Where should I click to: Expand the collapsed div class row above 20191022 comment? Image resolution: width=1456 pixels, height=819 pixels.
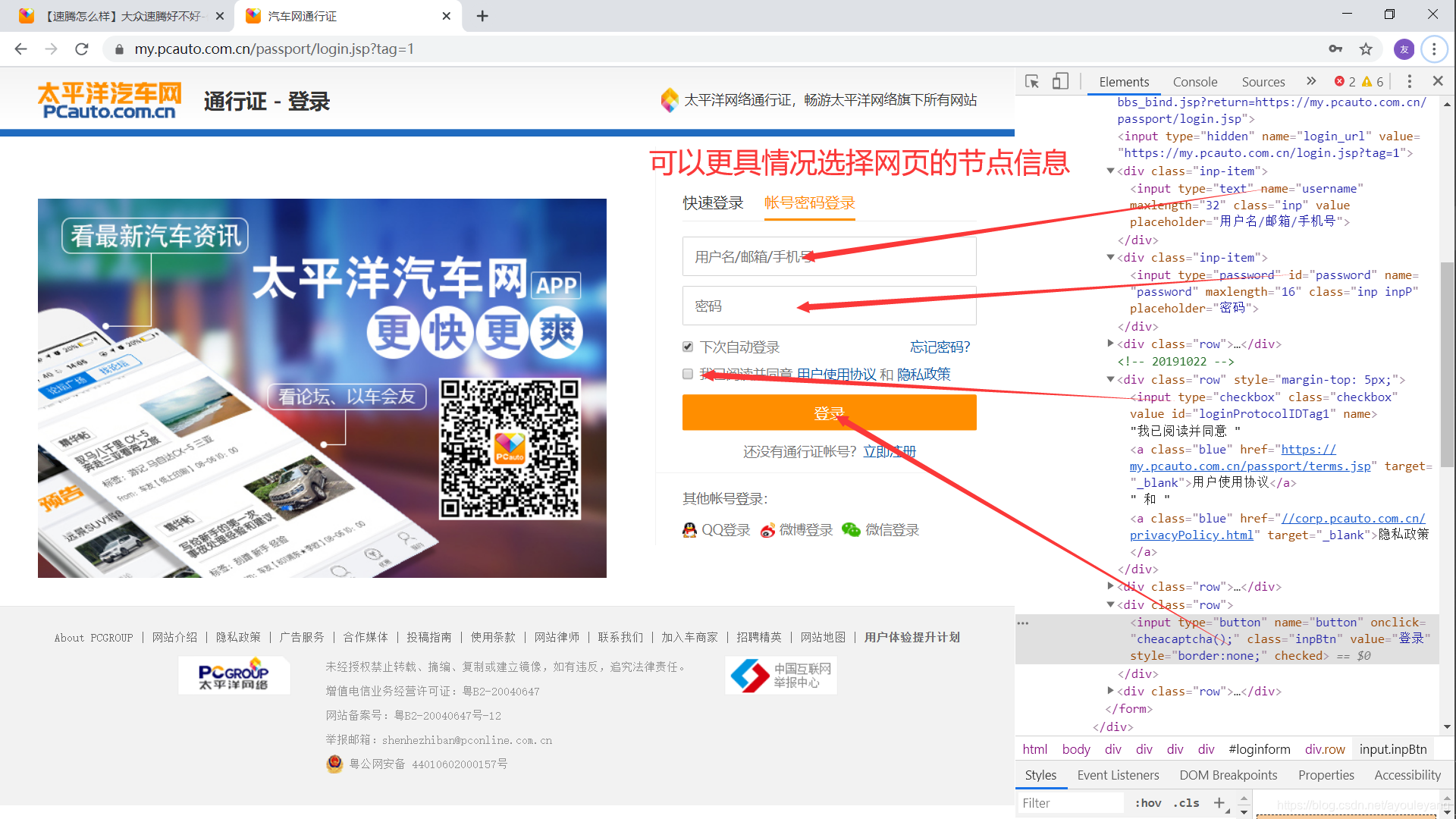point(1110,344)
